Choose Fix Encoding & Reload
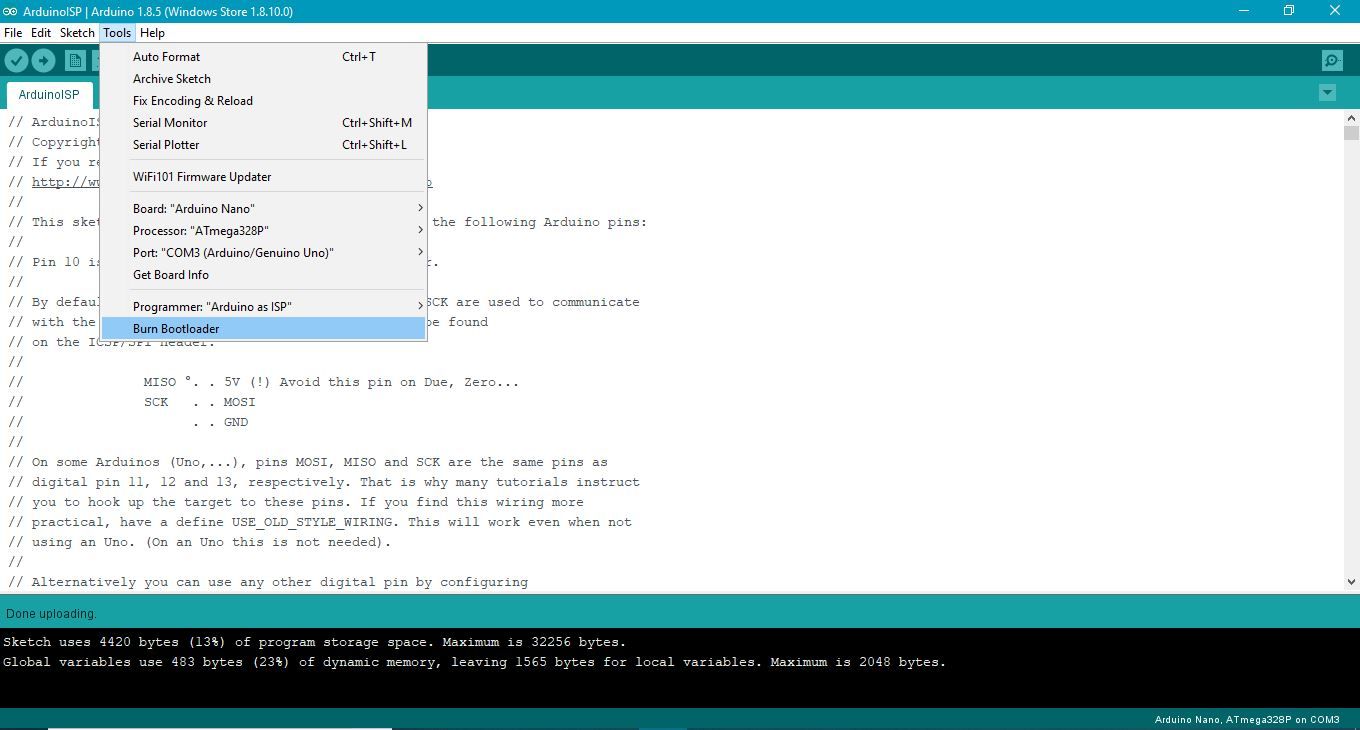This screenshot has width=1360, height=730. coord(192,100)
